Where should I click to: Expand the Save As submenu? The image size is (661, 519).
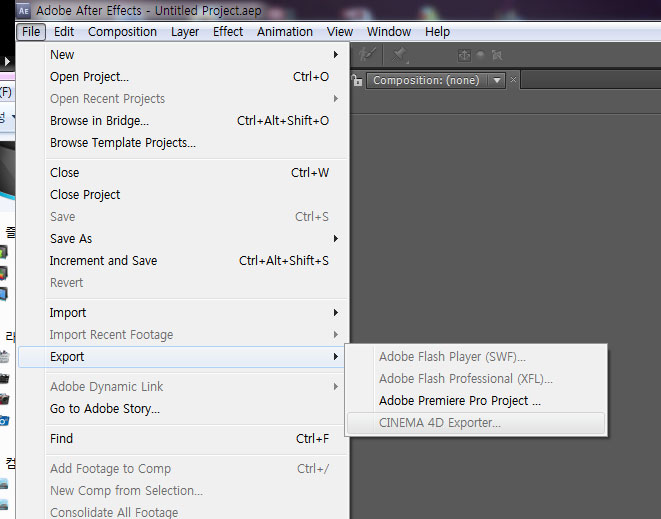pos(183,239)
